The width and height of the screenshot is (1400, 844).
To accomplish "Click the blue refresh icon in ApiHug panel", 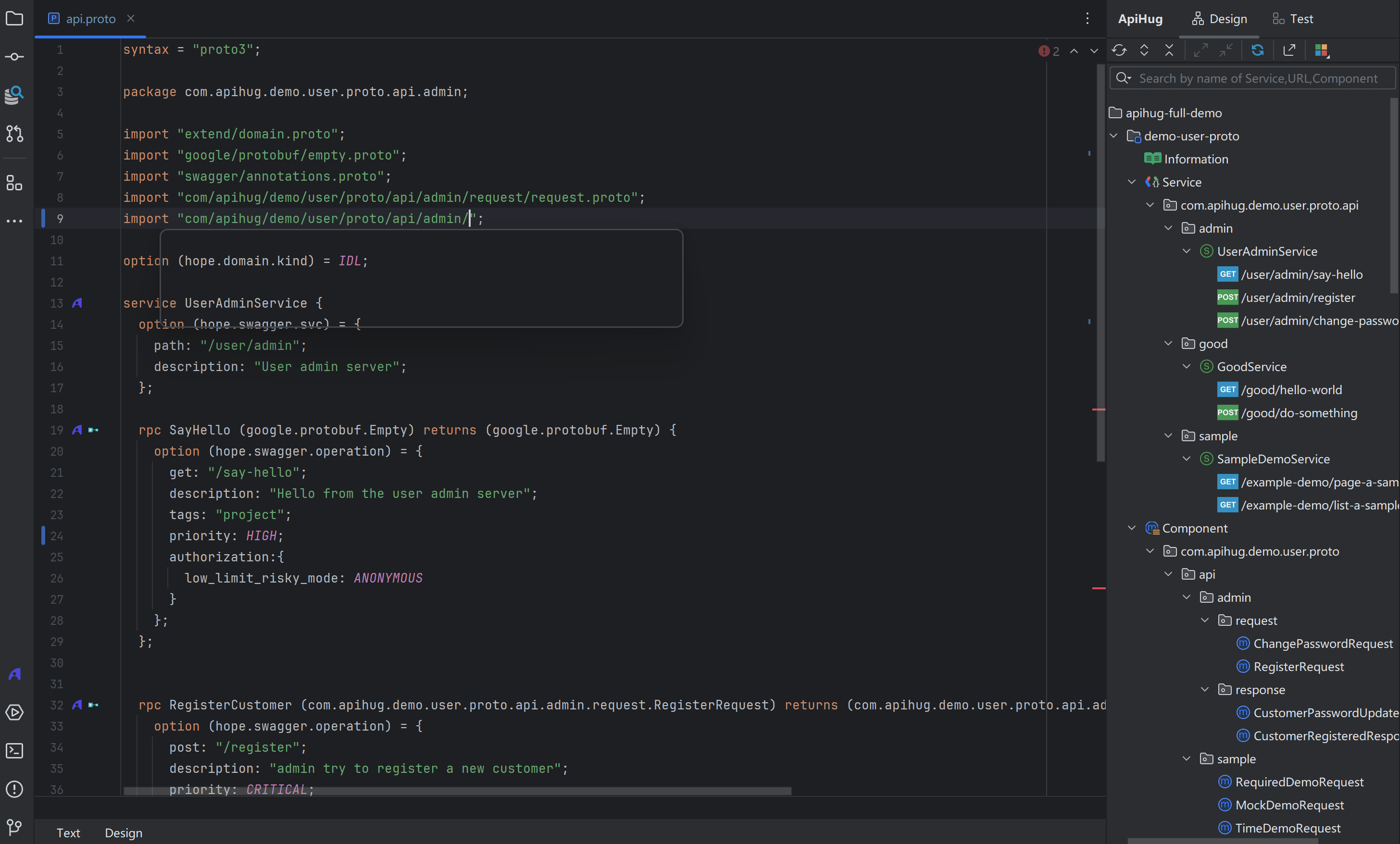I will pyautogui.click(x=1257, y=50).
